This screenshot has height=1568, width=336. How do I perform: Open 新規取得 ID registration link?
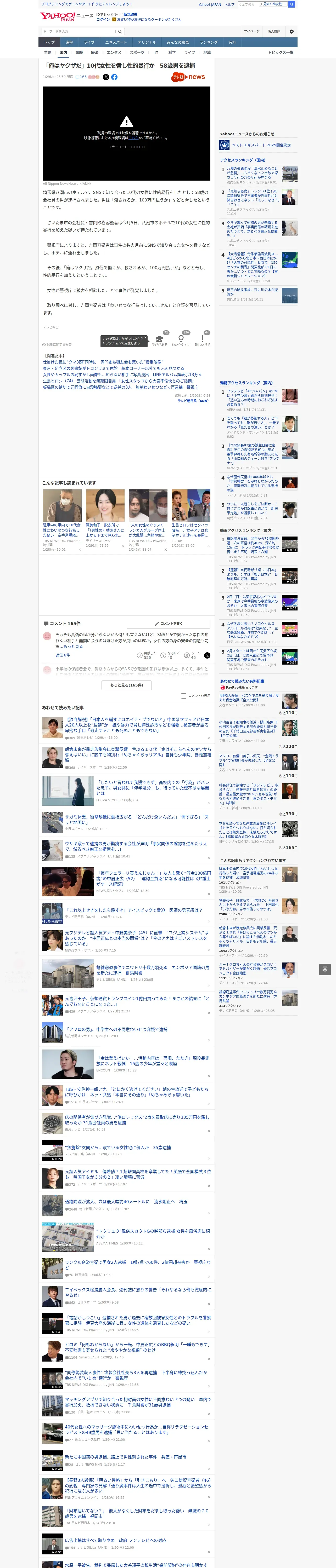pyautogui.click(x=131, y=14)
